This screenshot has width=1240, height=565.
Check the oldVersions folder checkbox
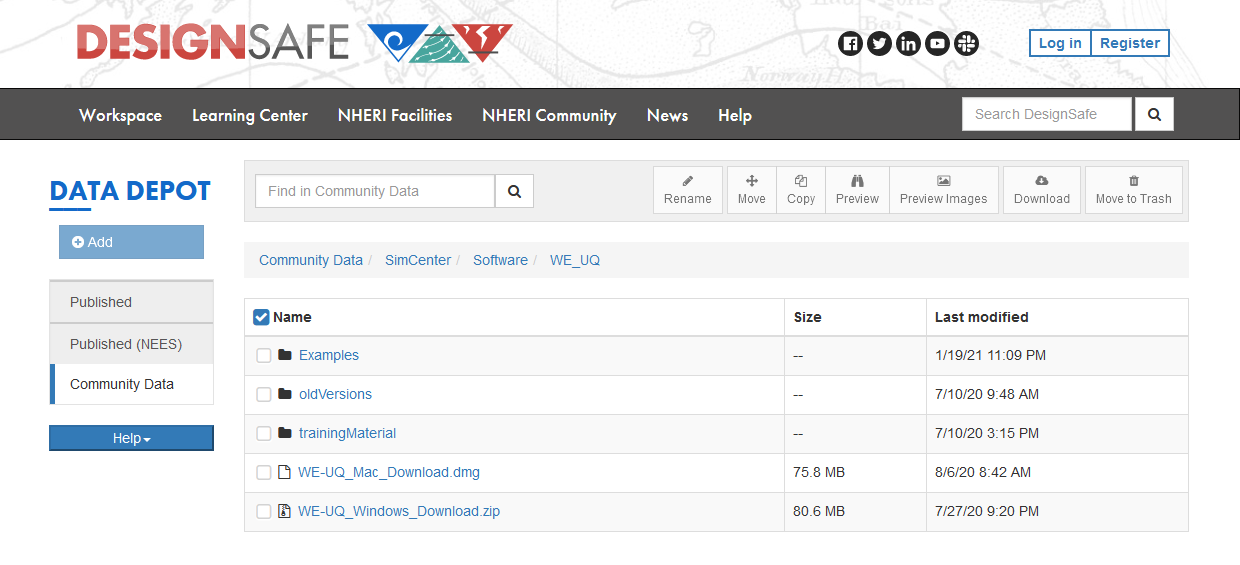point(264,394)
